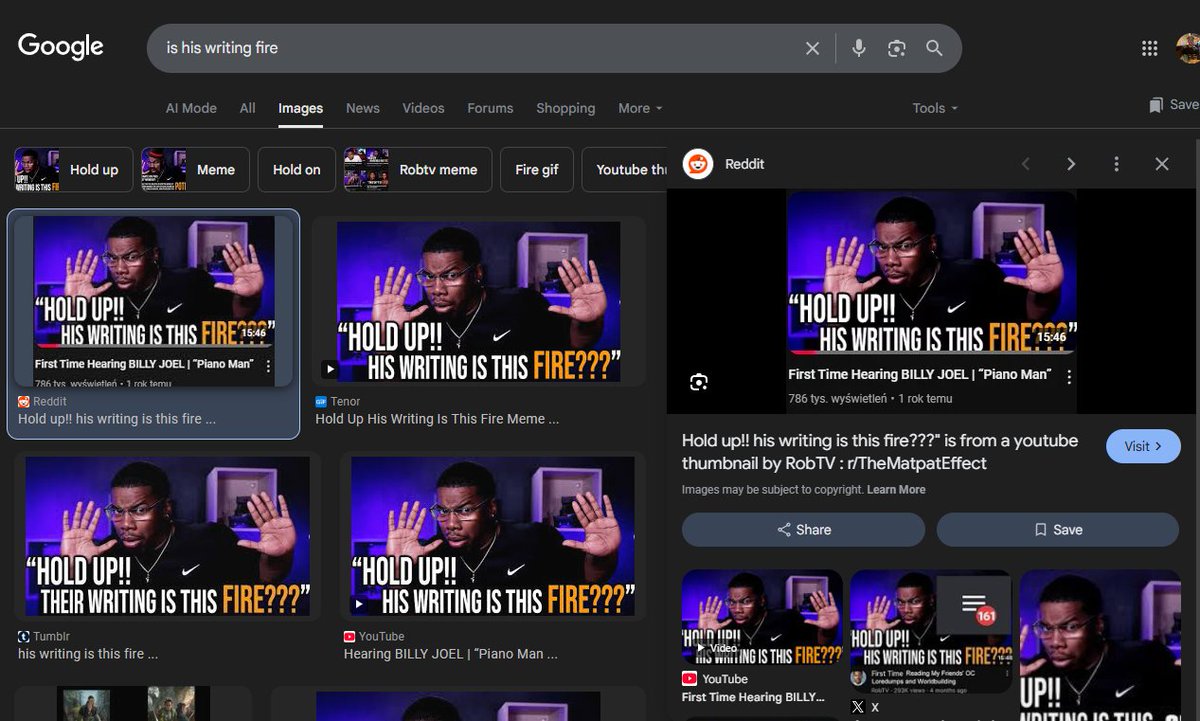
Task: Open the Tumblr "THEIR WRITING" thumbnail
Action: (167, 536)
